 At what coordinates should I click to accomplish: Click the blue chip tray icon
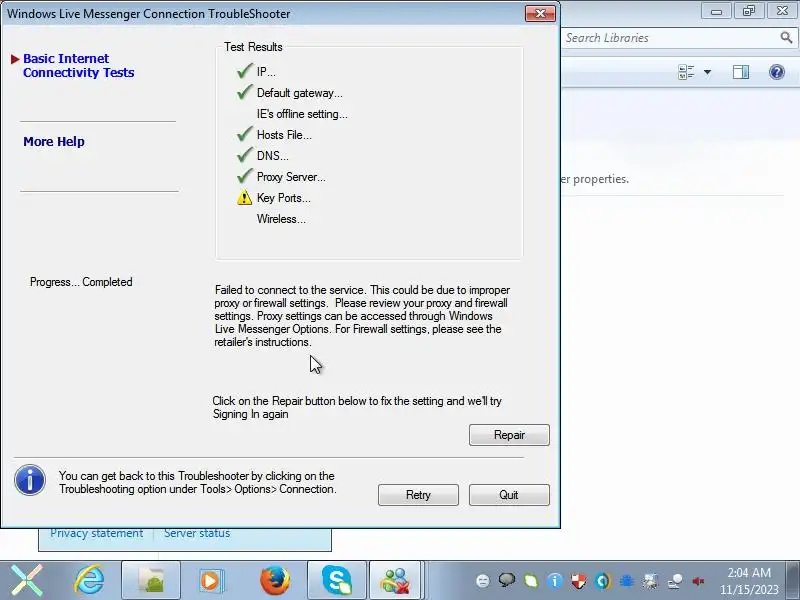[627, 581]
